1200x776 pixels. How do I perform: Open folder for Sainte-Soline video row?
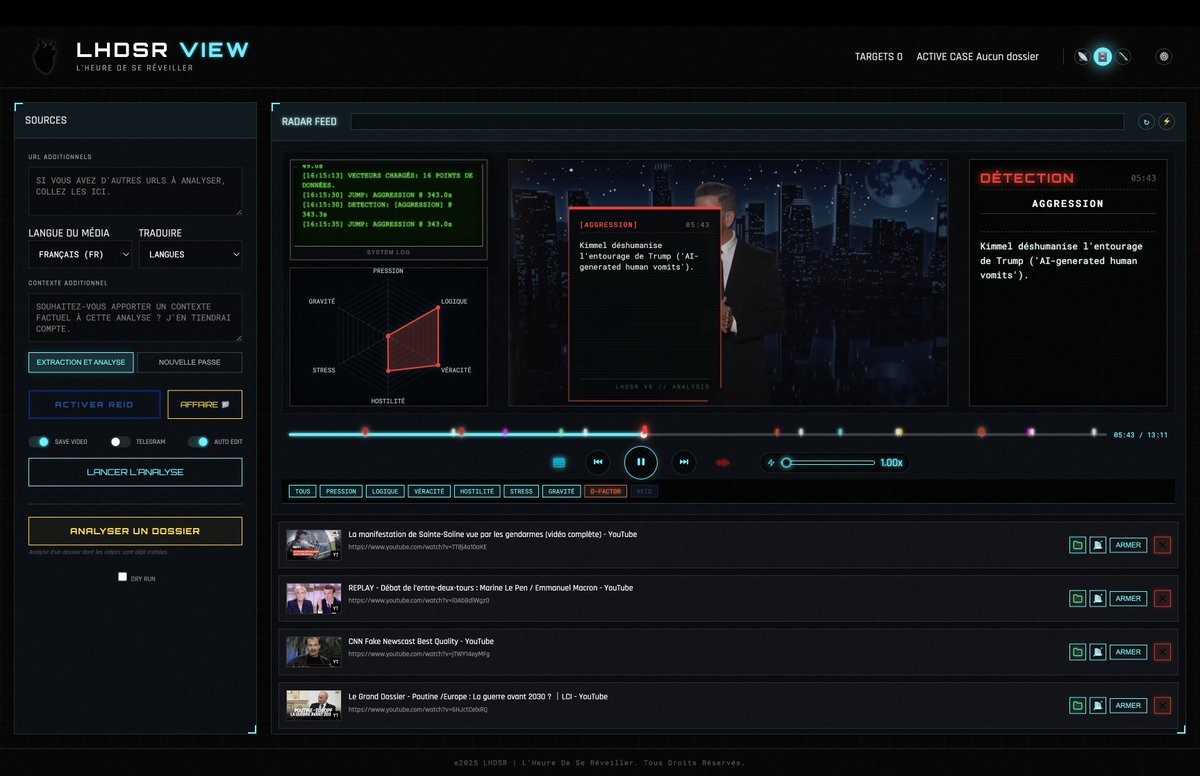(x=1077, y=545)
